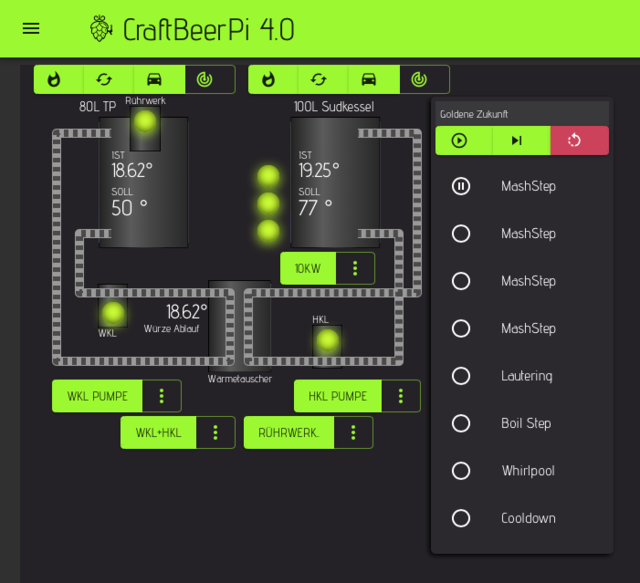The height and width of the screenshot is (583, 640).
Task: Click the Rührwerk LED indicator on the 80L TP kettle
Action: point(145,121)
